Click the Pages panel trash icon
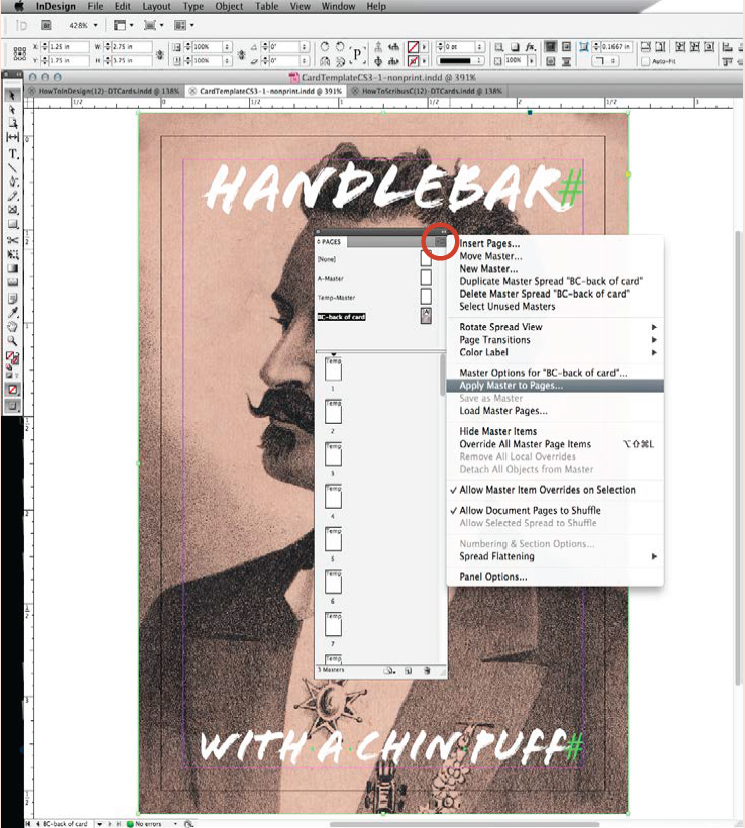 (x=427, y=670)
